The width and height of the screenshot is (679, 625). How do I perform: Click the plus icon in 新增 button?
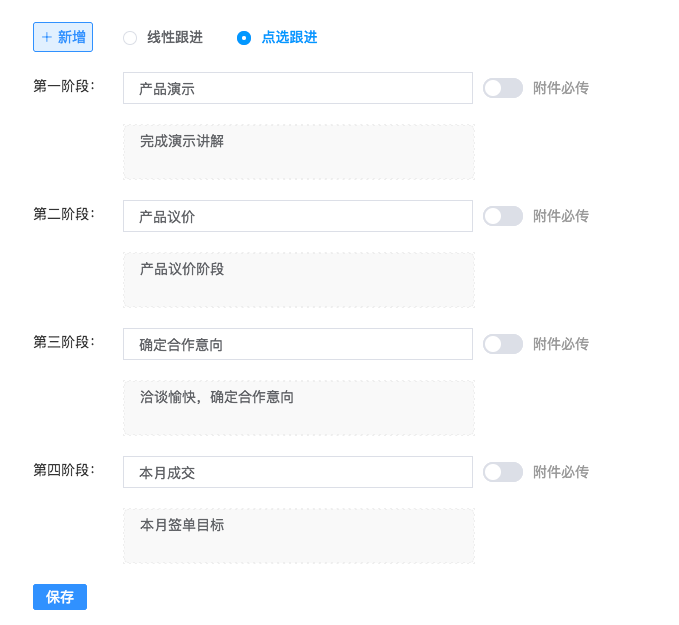click(x=47, y=37)
